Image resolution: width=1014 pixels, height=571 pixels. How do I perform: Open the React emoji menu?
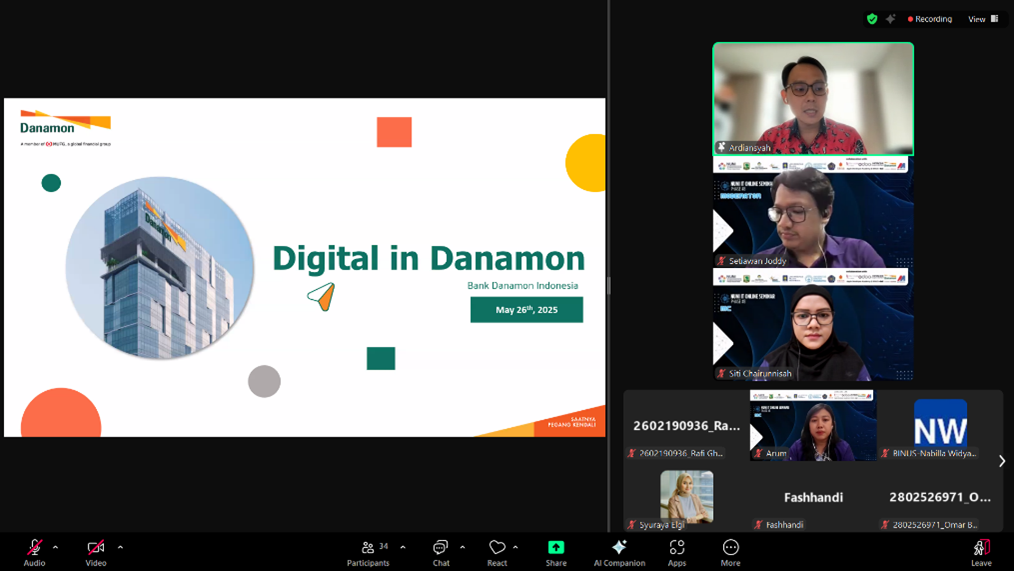click(497, 553)
